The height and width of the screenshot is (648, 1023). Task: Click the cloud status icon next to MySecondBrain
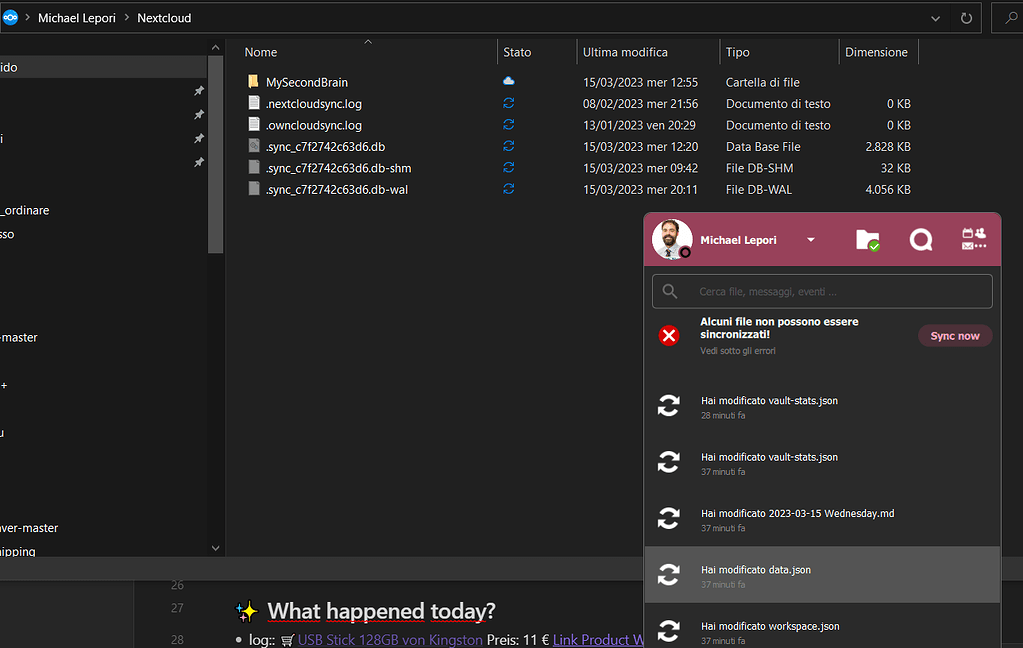(508, 81)
